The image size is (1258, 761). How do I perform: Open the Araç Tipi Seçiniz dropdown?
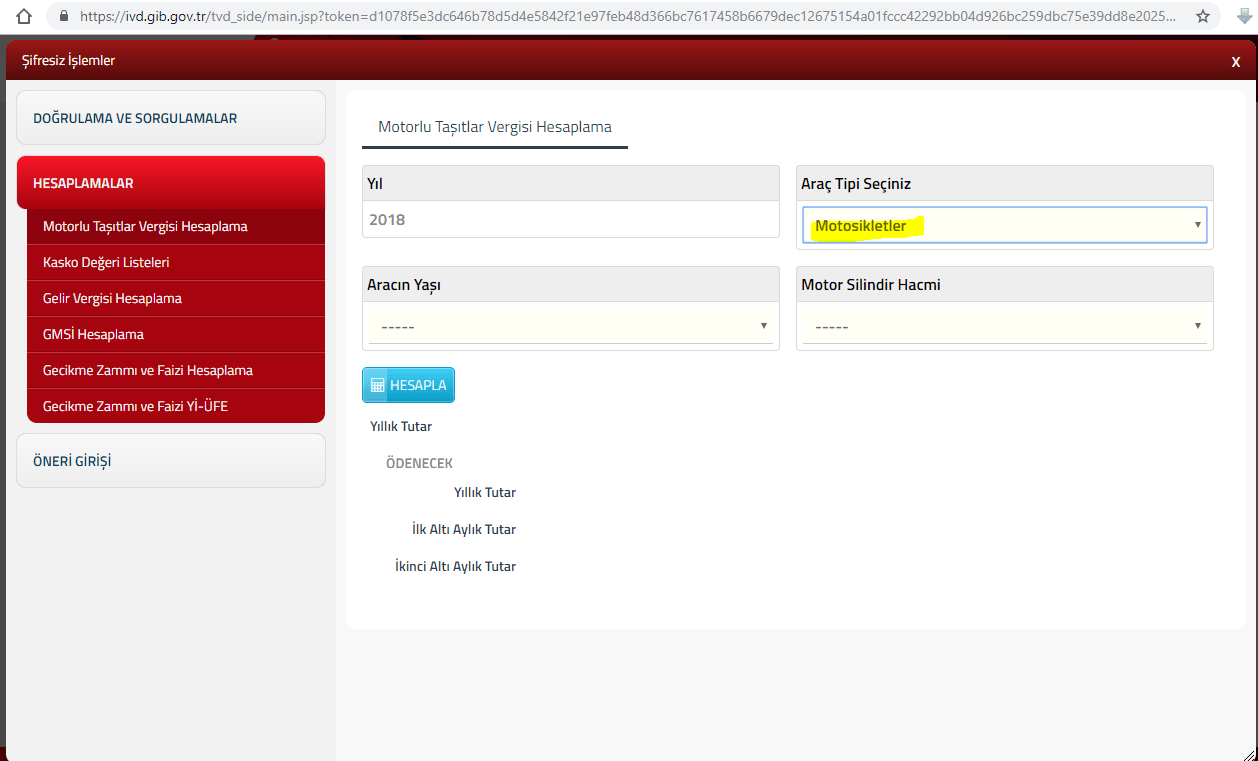(1004, 226)
